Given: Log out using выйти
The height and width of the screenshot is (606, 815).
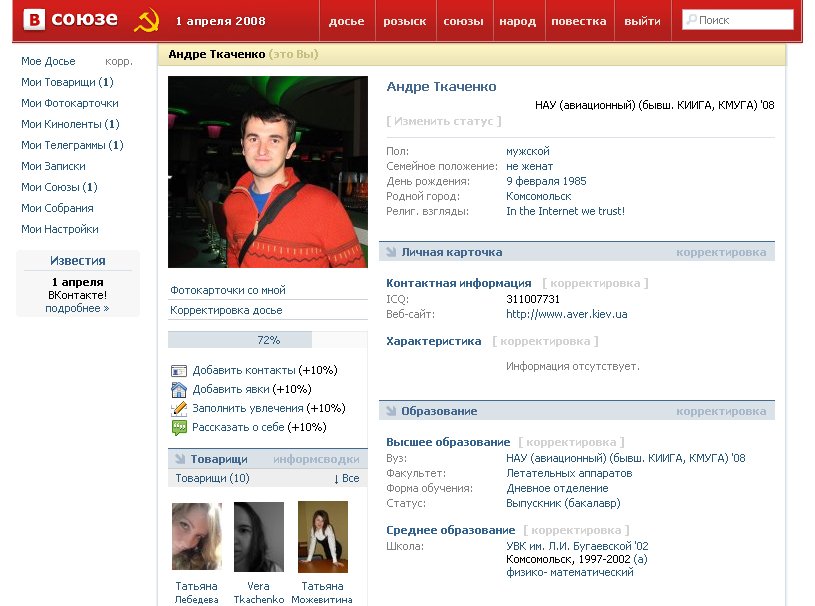Looking at the screenshot, I should coord(641,21).
